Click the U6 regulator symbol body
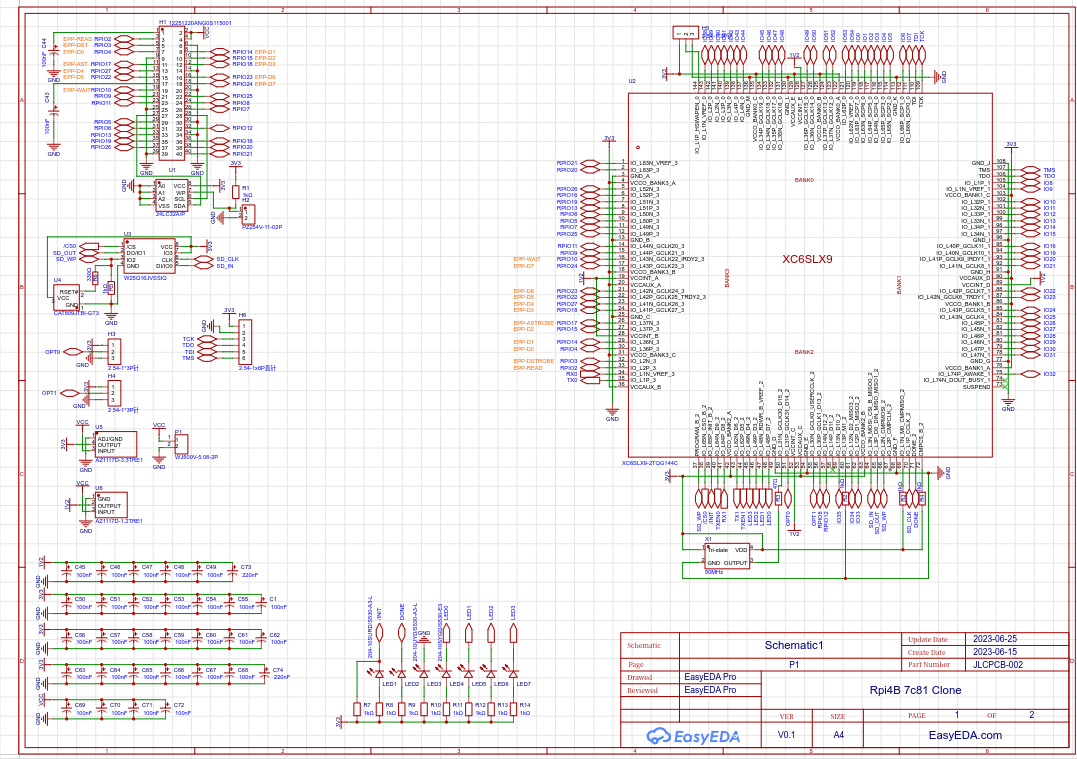This screenshot has height=759, width=1077. (111, 505)
